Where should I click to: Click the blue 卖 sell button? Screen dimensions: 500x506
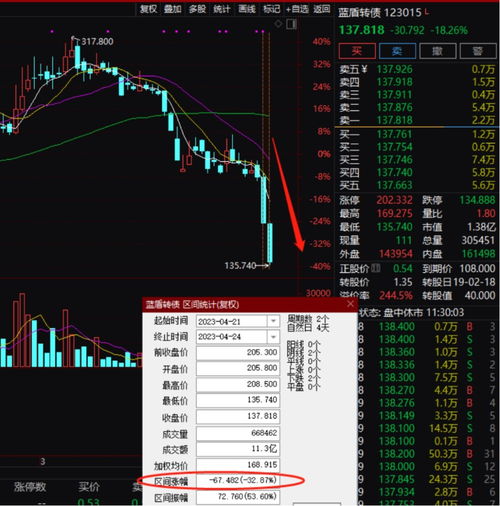397,51
